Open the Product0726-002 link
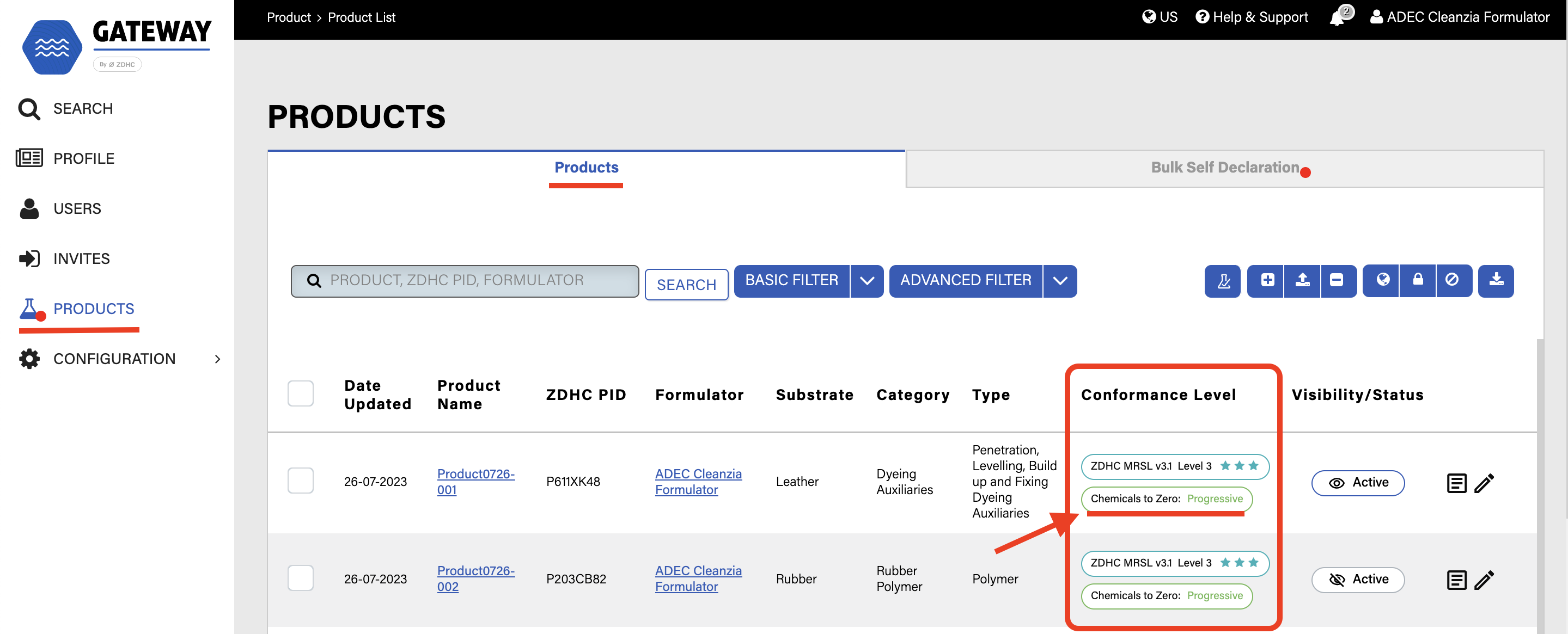This screenshot has height=634, width=1568. point(475,578)
